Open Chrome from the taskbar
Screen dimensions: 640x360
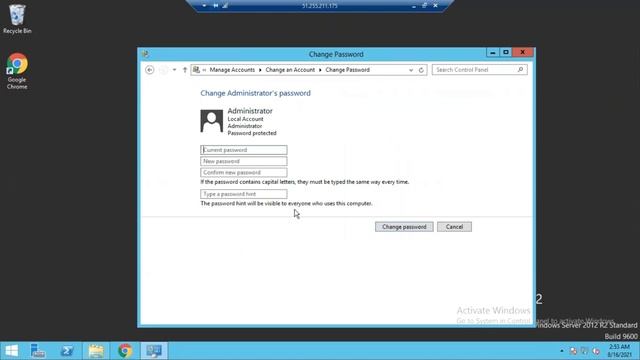click(125, 351)
